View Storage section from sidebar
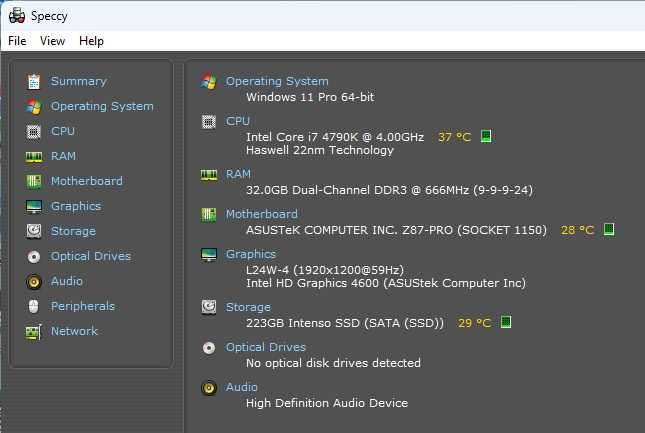This screenshot has height=433, width=645. tap(73, 231)
